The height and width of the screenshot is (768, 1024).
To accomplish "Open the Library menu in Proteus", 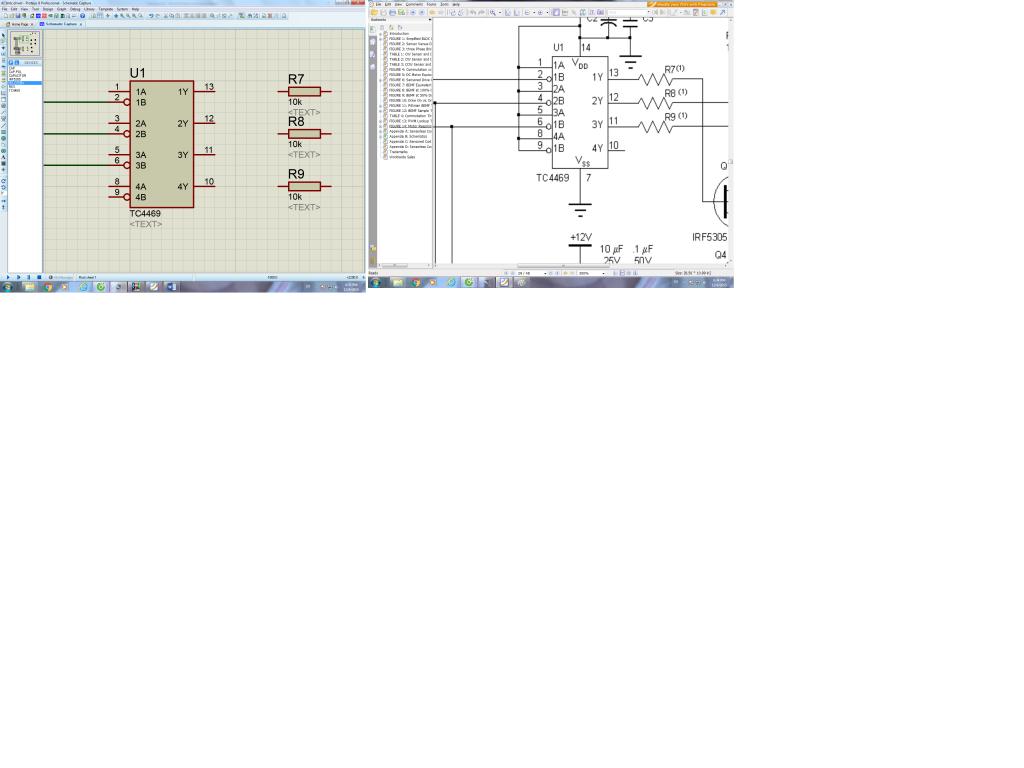I will tap(89, 9).
